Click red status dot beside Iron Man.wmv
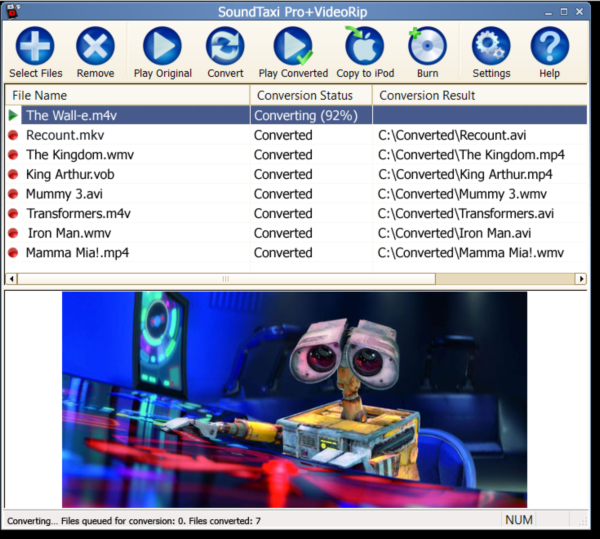 coord(13,233)
